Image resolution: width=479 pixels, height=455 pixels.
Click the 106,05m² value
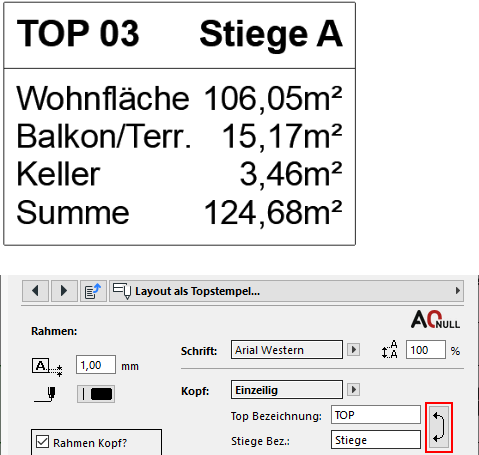pyautogui.click(x=273, y=99)
